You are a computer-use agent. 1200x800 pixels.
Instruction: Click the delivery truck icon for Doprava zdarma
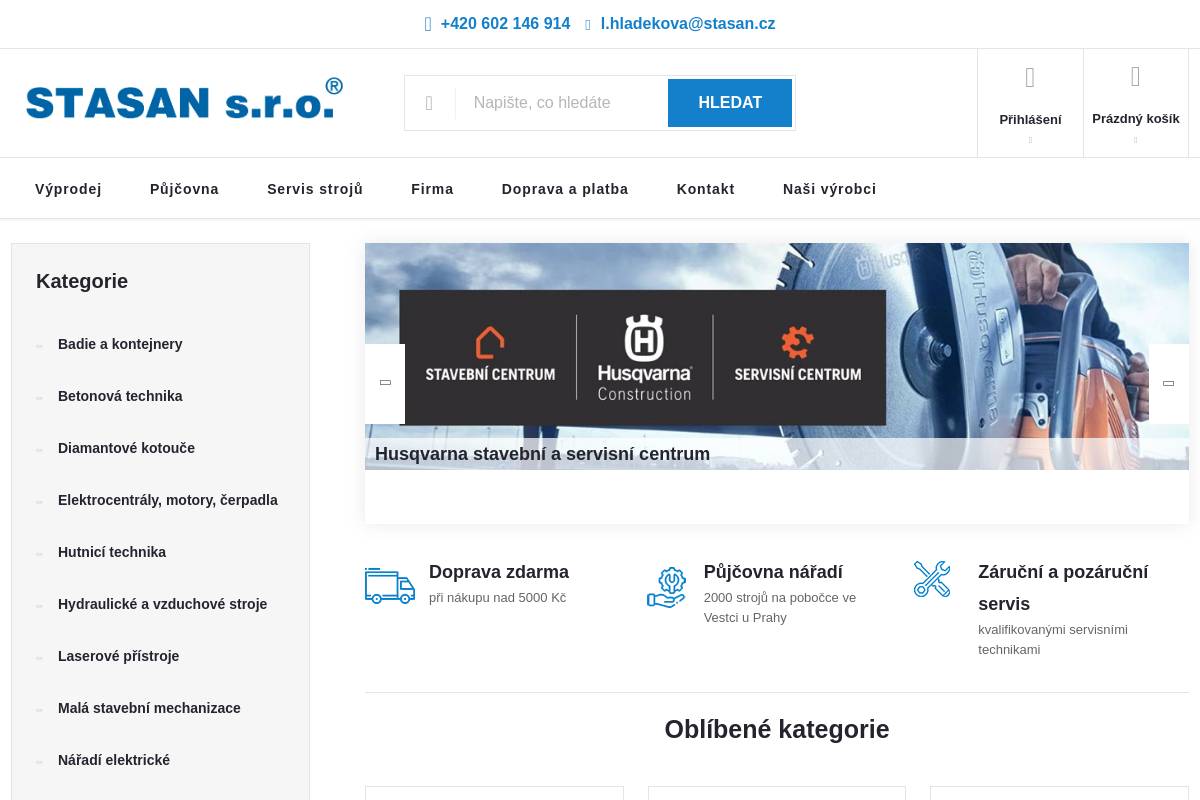[x=390, y=586]
